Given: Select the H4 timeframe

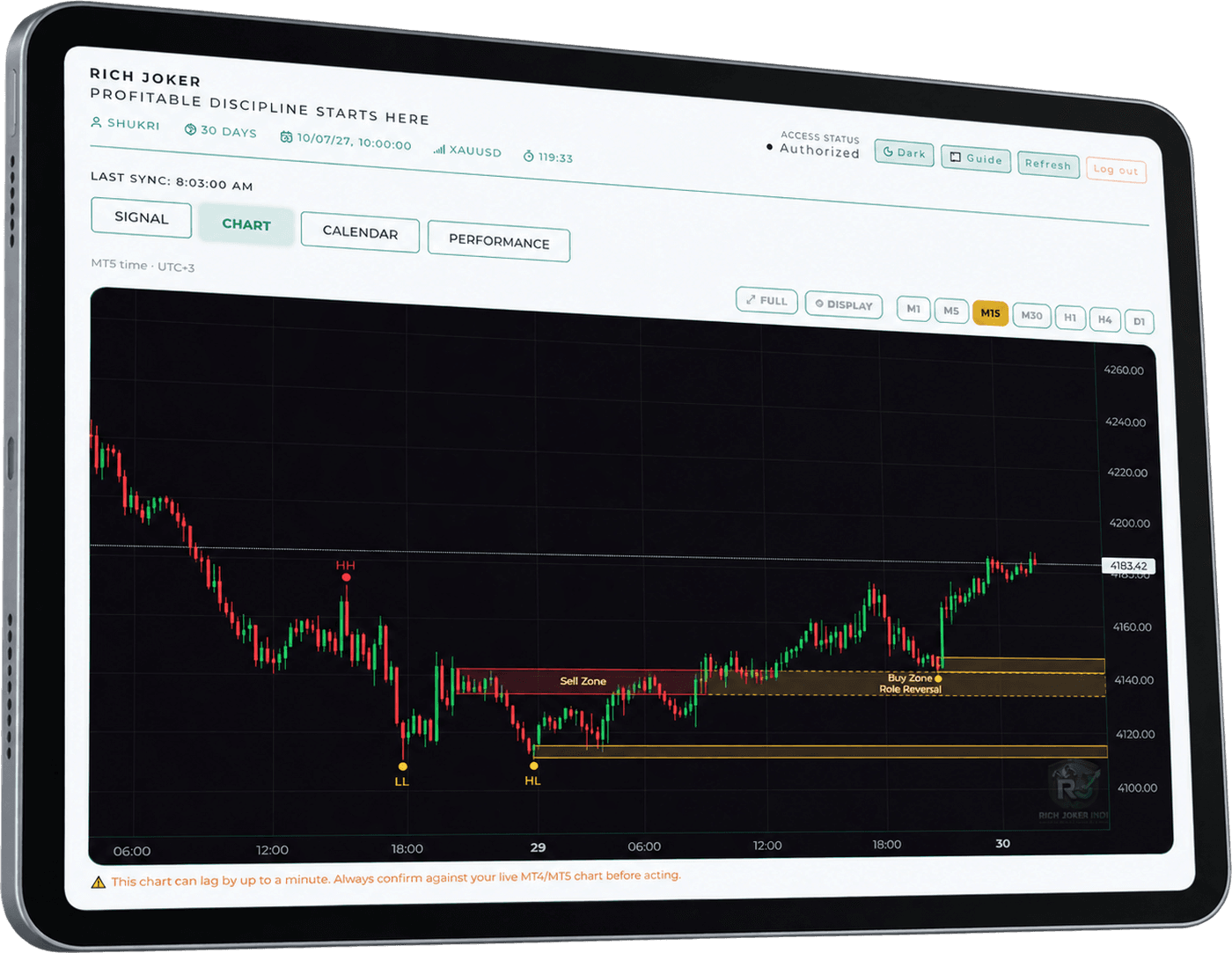Looking at the screenshot, I should pos(1105,319).
